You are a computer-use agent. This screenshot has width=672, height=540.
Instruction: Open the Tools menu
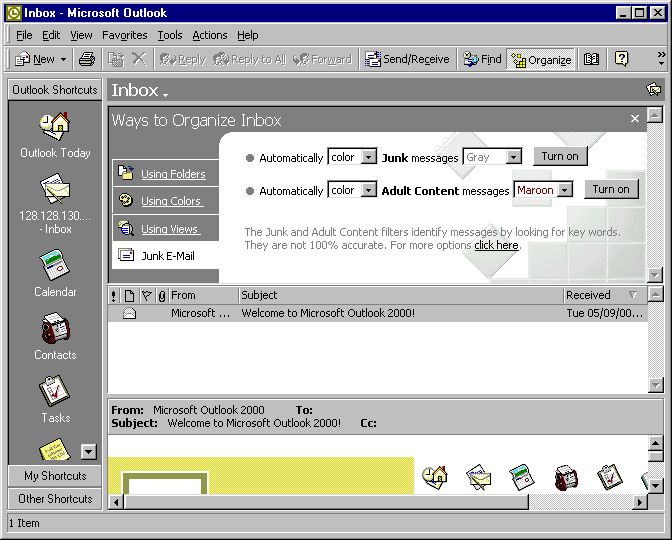coord(170,35)
